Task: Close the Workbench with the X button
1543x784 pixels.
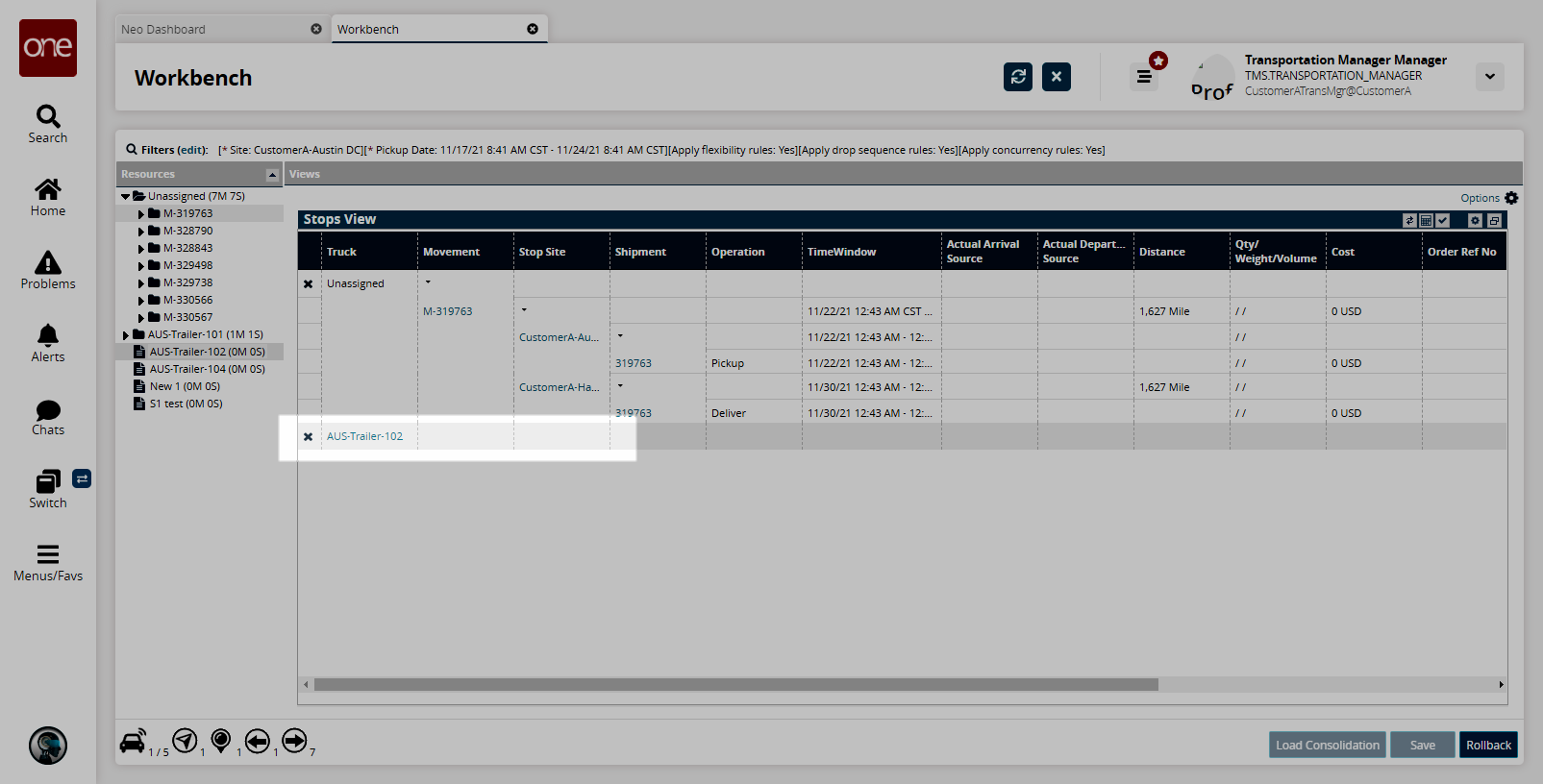Action: (1057, 77)
